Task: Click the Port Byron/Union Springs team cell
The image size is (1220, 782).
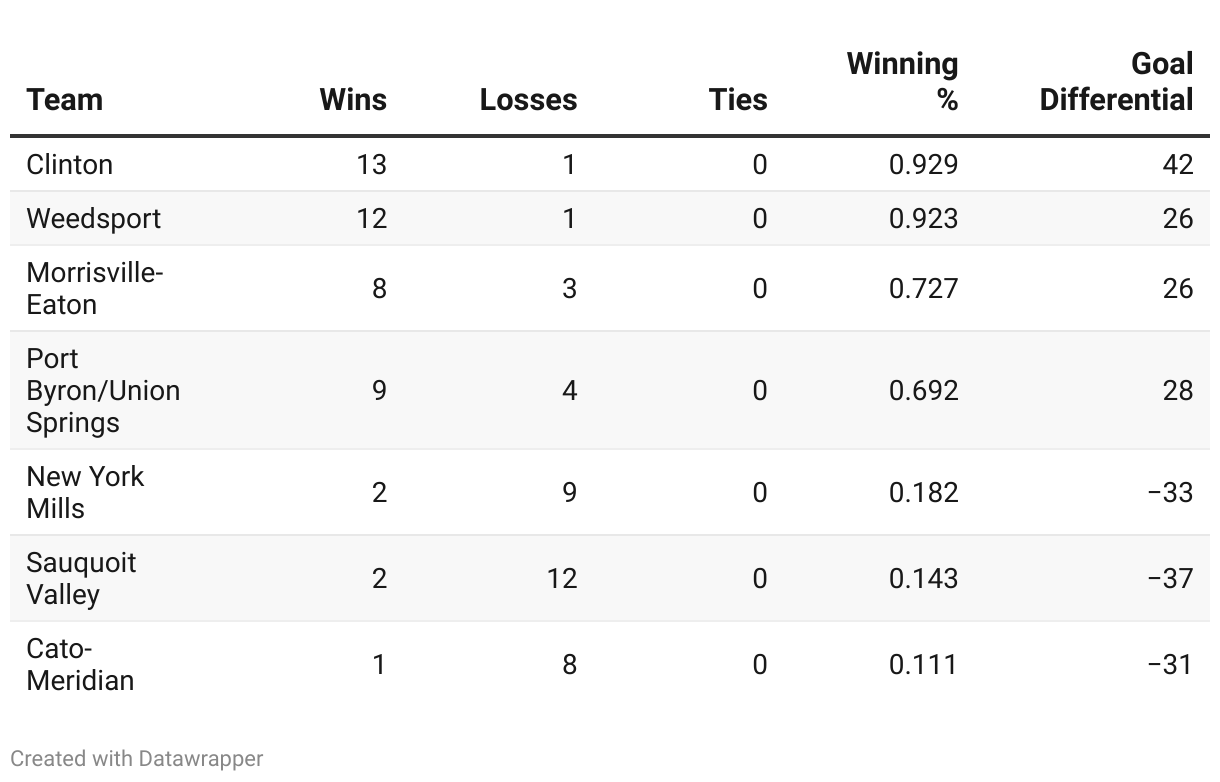Action: pyautogui.click(x=103, y=390)
